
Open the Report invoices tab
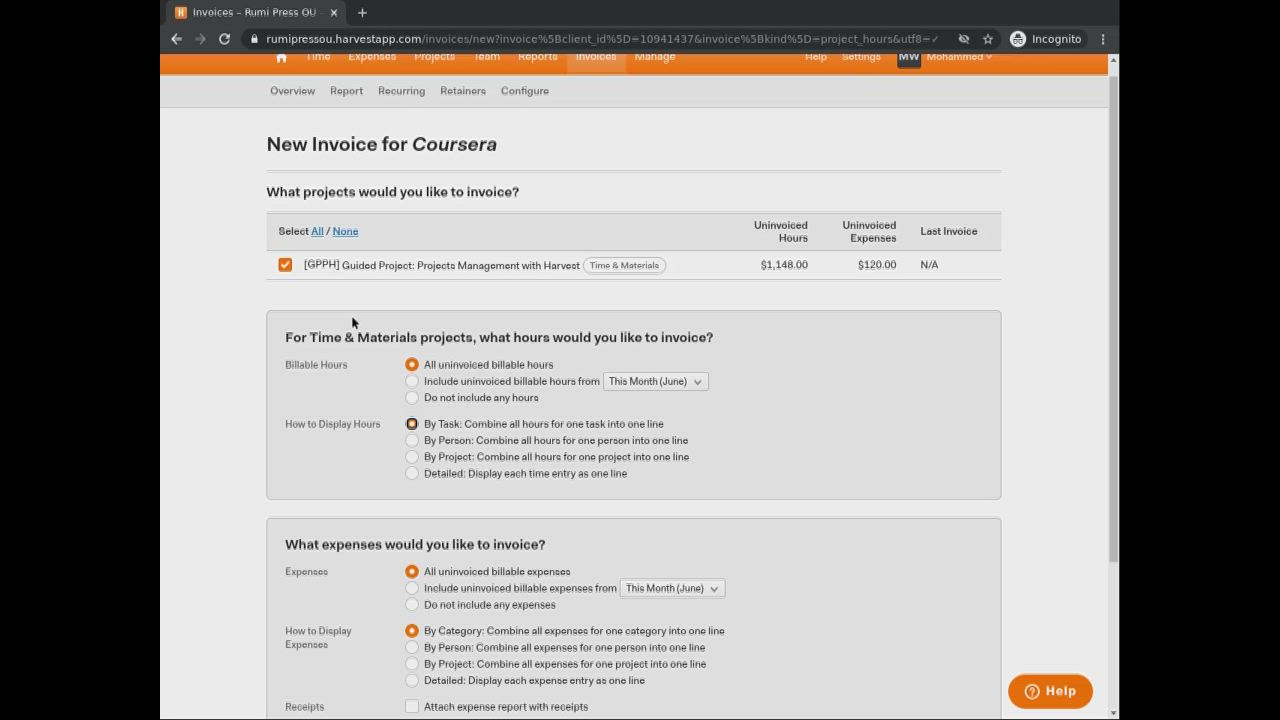(x=346, y=91)
